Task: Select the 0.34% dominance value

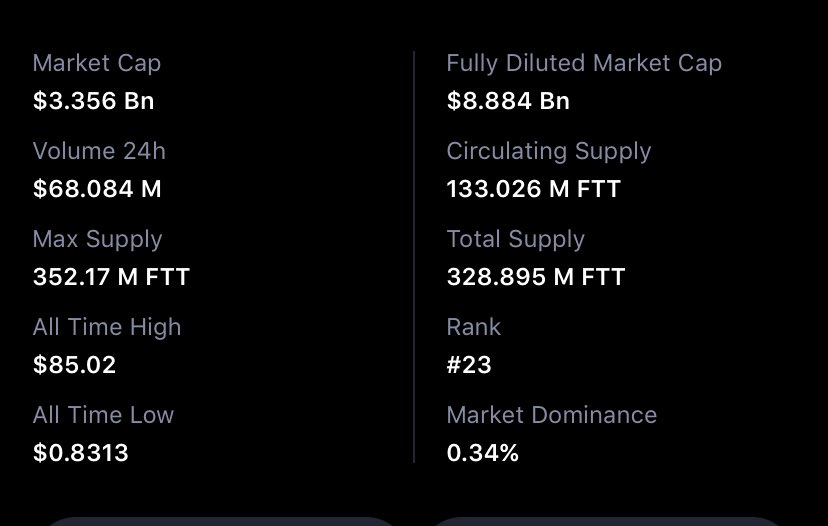Action: point(483,453)
